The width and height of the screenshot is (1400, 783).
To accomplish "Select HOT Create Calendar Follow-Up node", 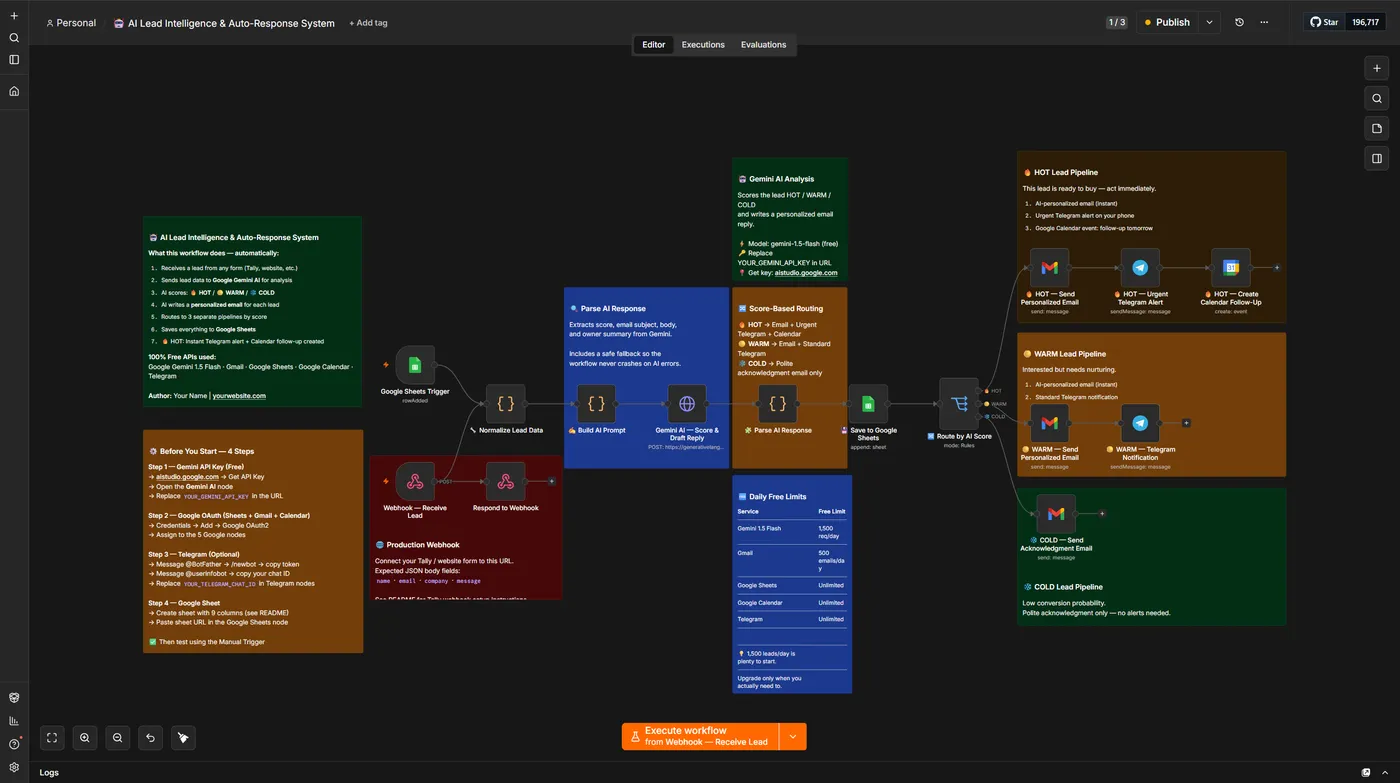I will [x=1231, y=268].
